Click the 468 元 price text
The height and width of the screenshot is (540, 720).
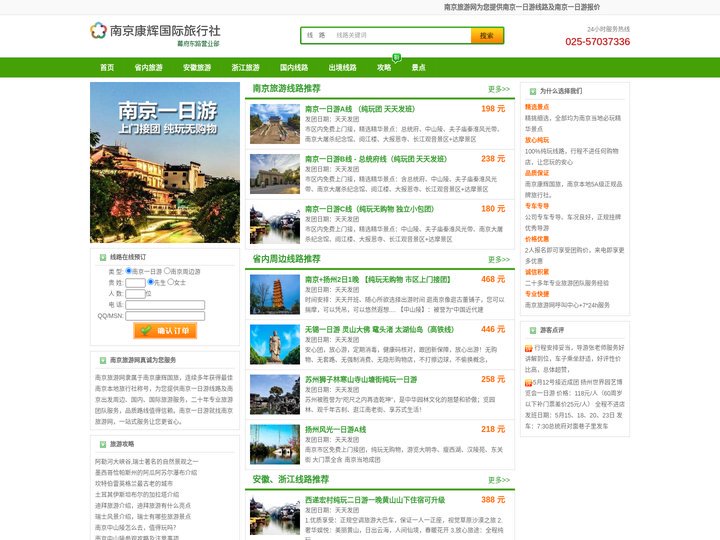493,280
